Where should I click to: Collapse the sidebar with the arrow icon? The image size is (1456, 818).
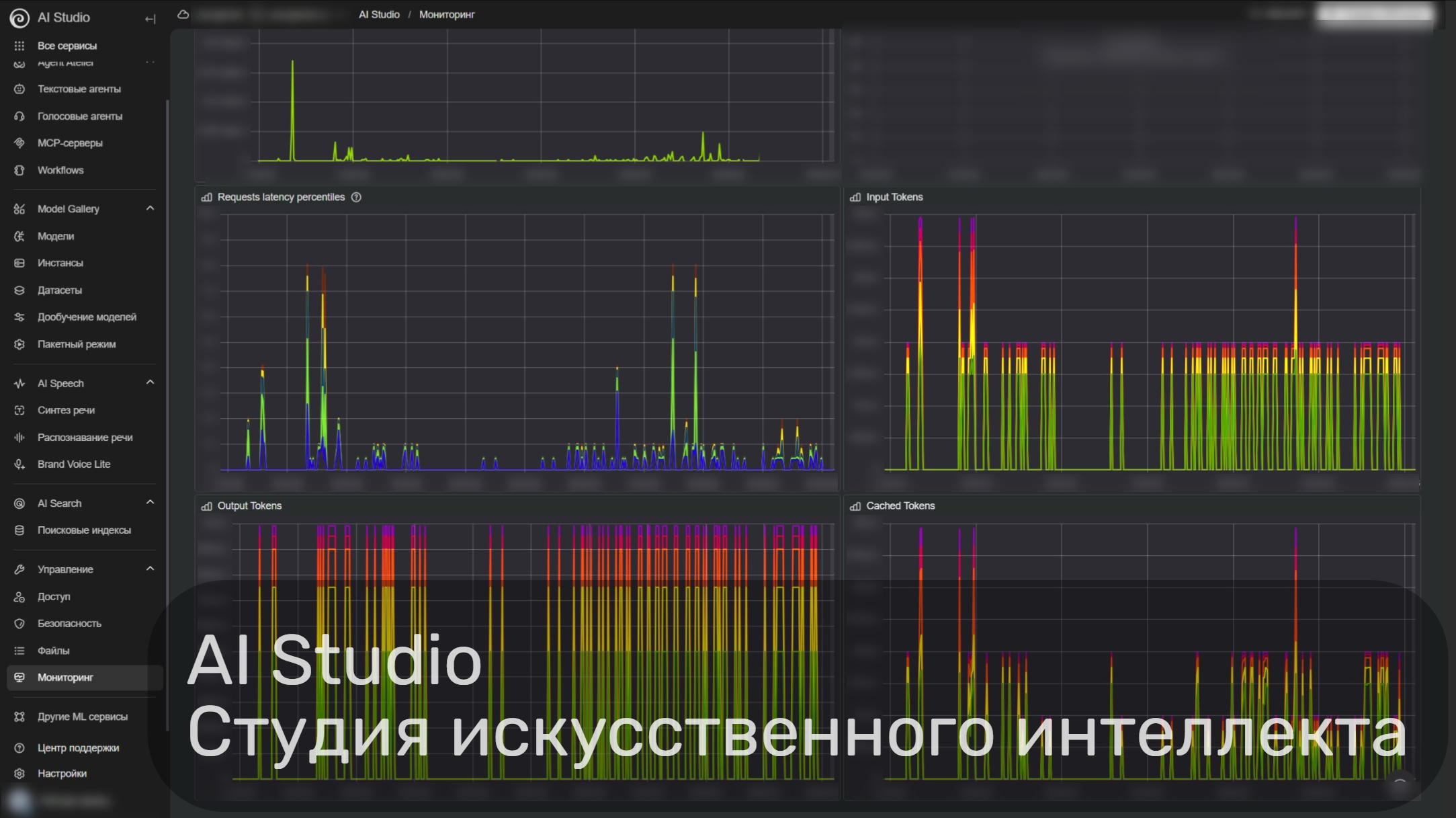[x=150, y=19]
